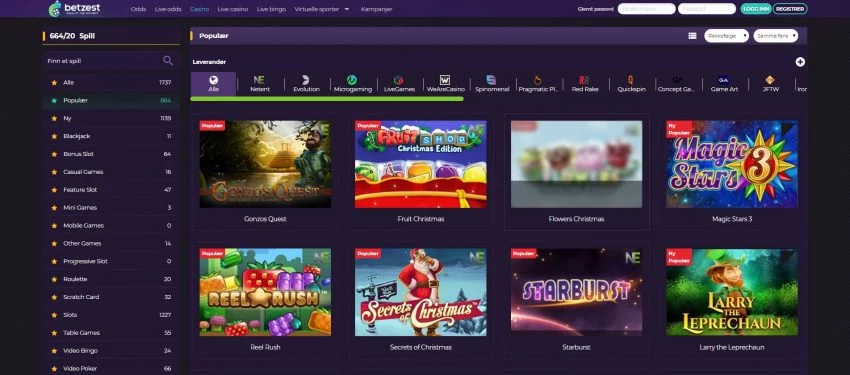Select the Casual Games category
Screen dimensions: 850x375
pyautogui.click(x=111, y=172)
